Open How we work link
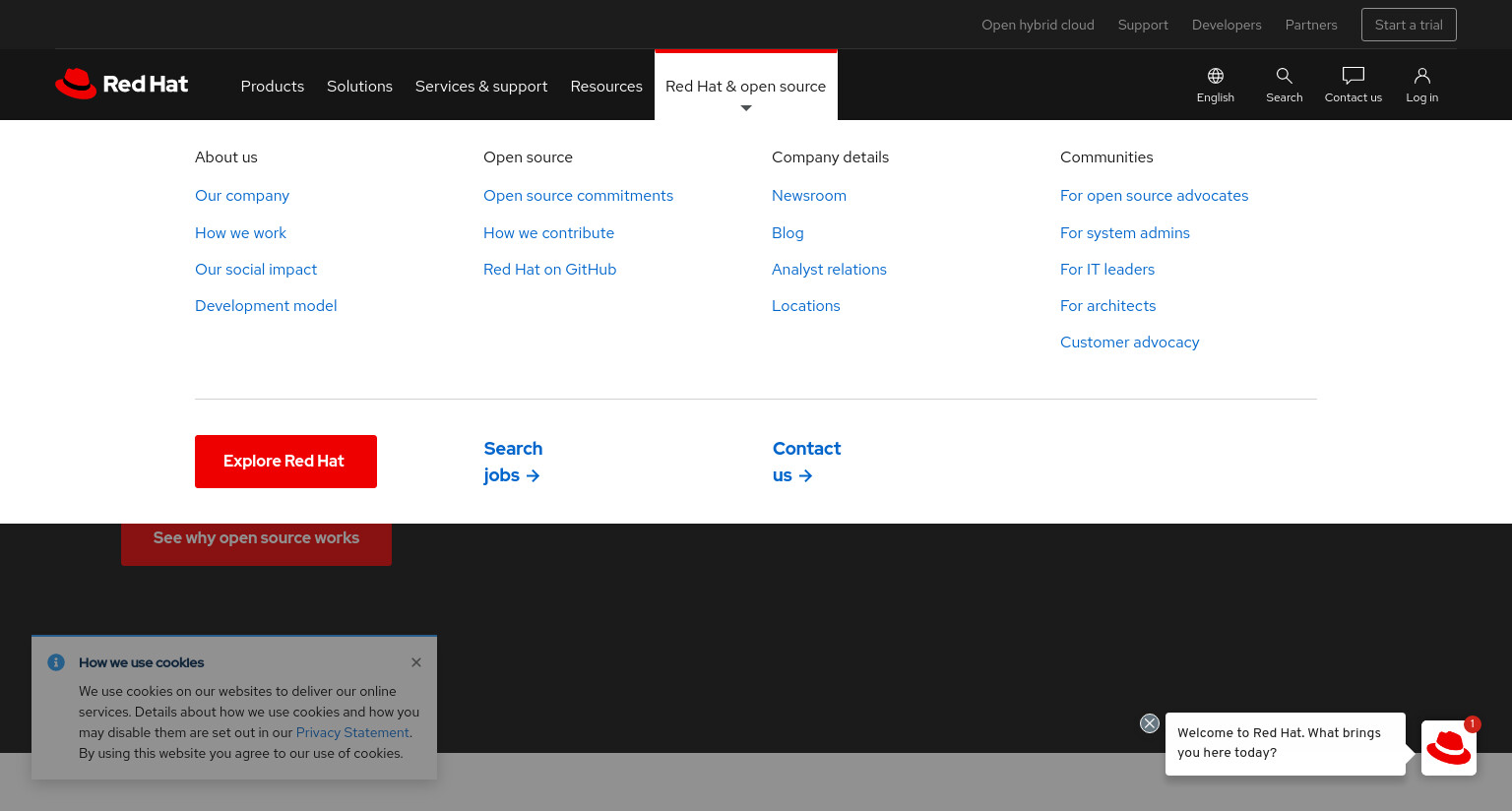The image size is (1512, 811). [x=240, y=233]
